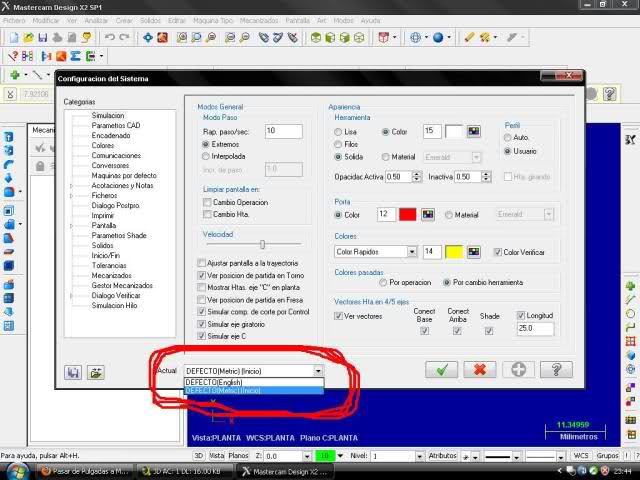Viewport: 640px width, 480px height.
Task: Open the Actual configuration dropdown arrow
Action: [x=318, y=371]
